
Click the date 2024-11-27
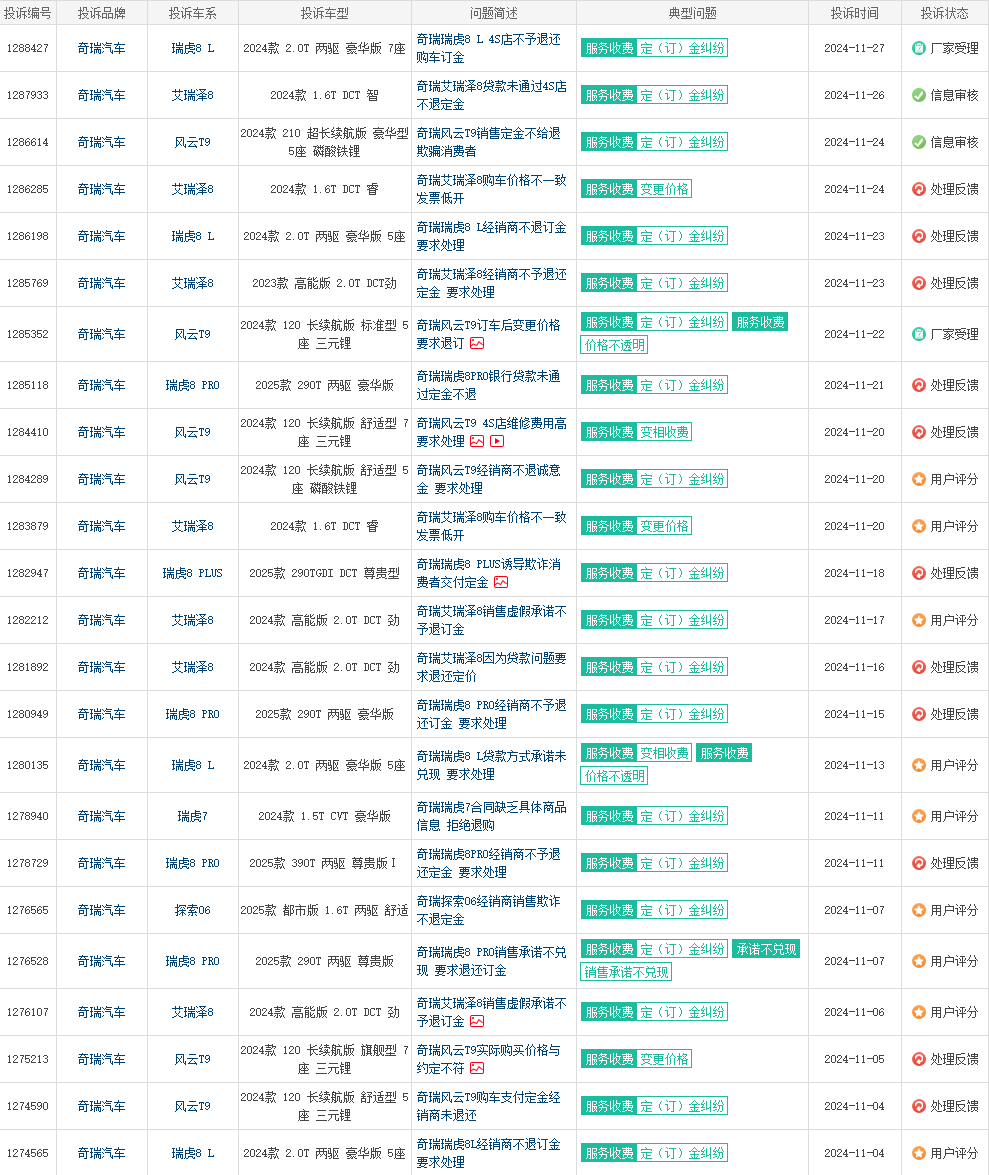coord(854,48)
